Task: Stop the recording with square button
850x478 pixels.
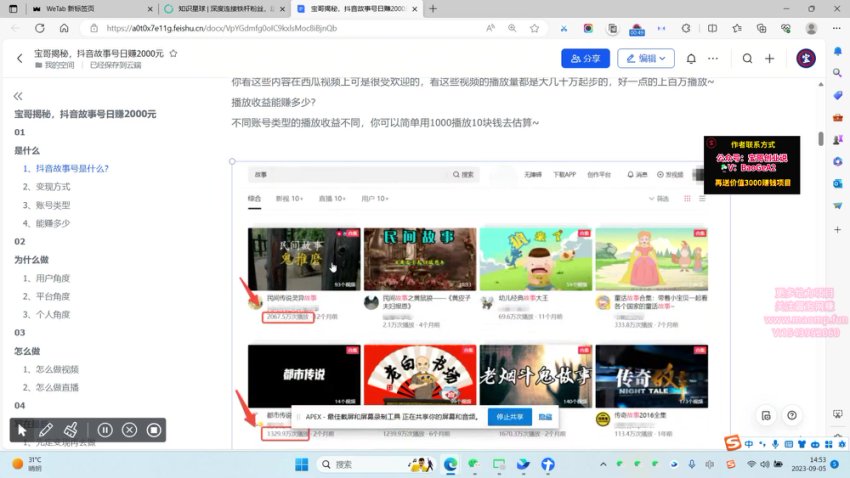Action: (153, 430)
